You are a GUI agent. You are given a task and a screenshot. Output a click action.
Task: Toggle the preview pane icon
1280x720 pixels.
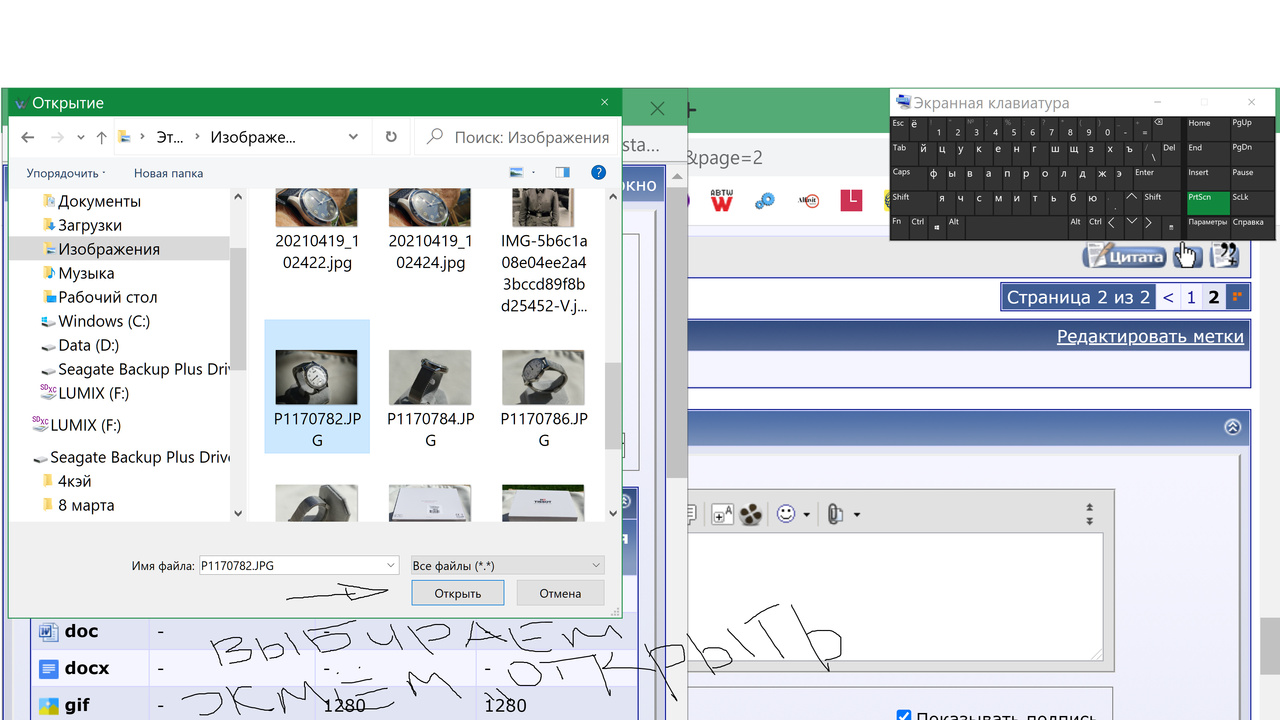562,172
